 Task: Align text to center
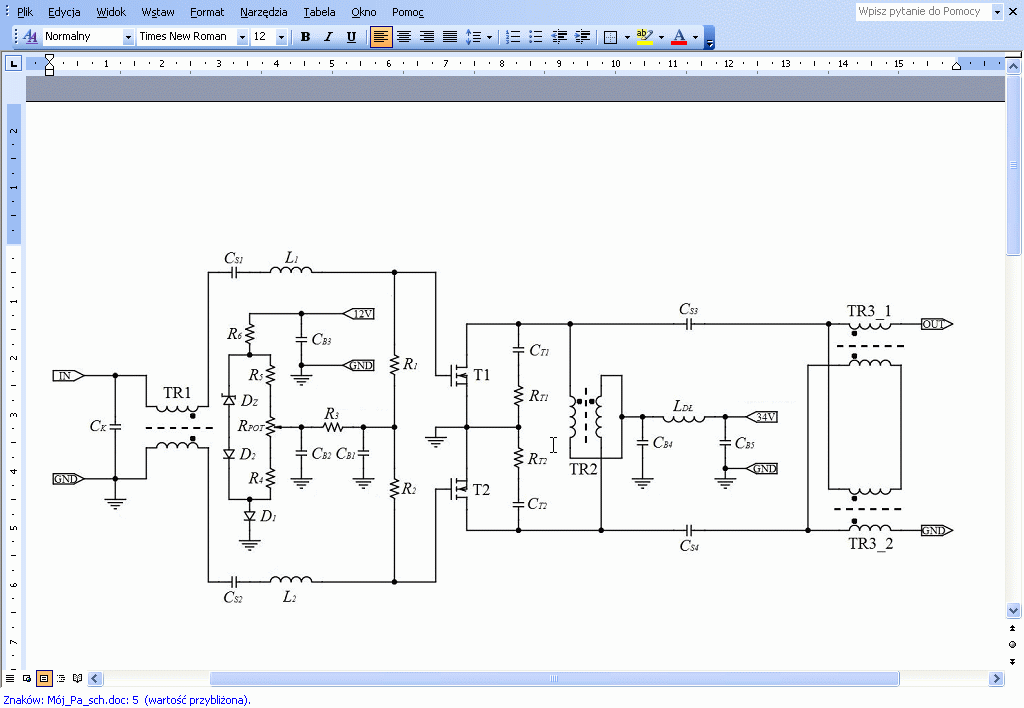[404, 37]
